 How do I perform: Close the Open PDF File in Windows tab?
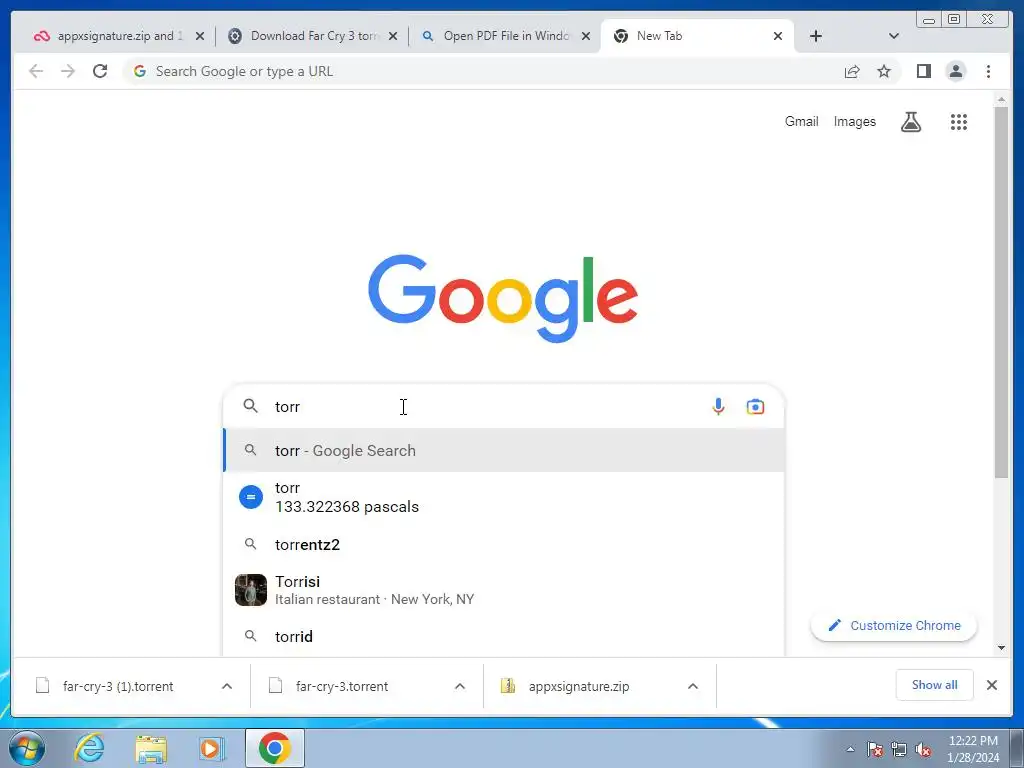[586, 36]
